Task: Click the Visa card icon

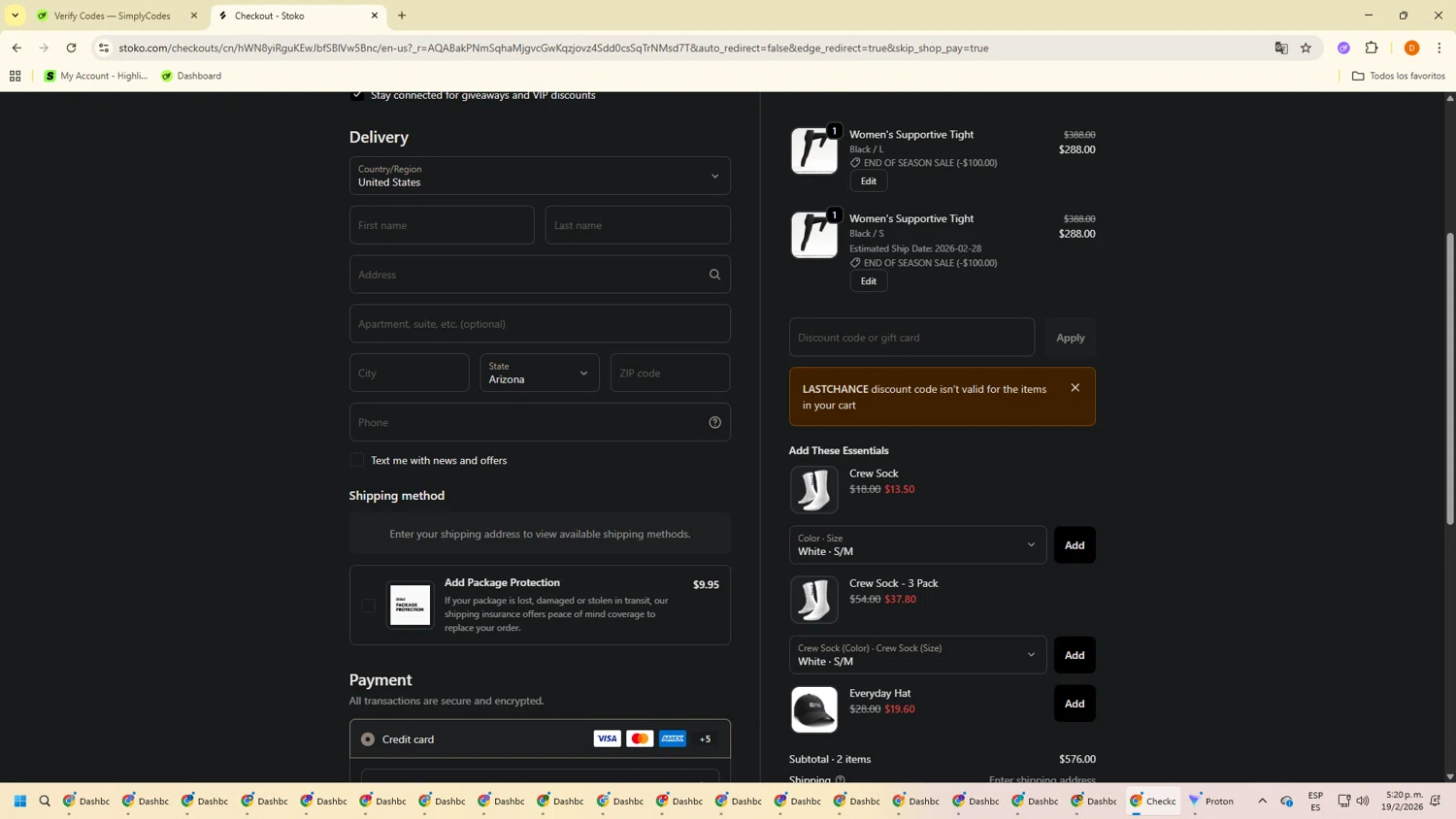Action: pyautogui.click(x=607, y=738)
